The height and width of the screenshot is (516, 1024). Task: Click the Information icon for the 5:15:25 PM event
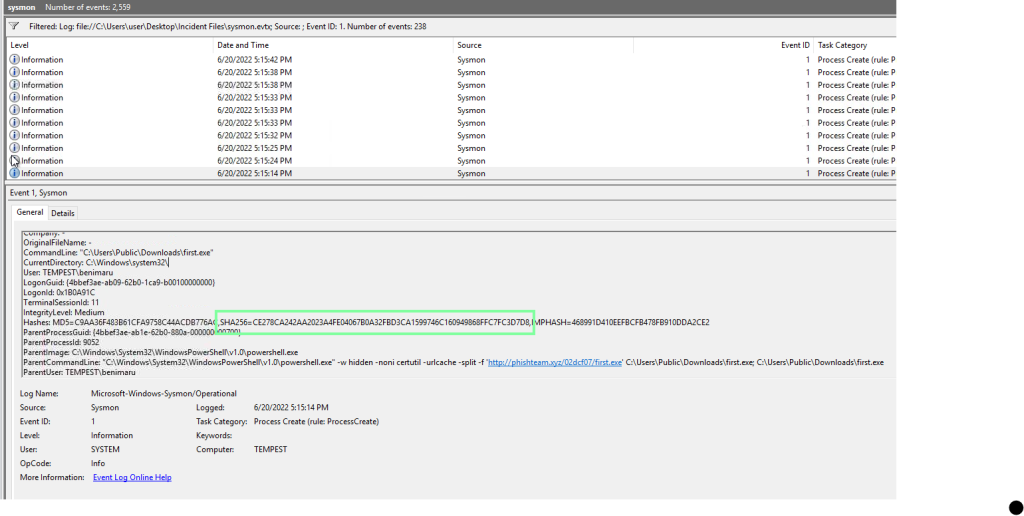[14, 148]
